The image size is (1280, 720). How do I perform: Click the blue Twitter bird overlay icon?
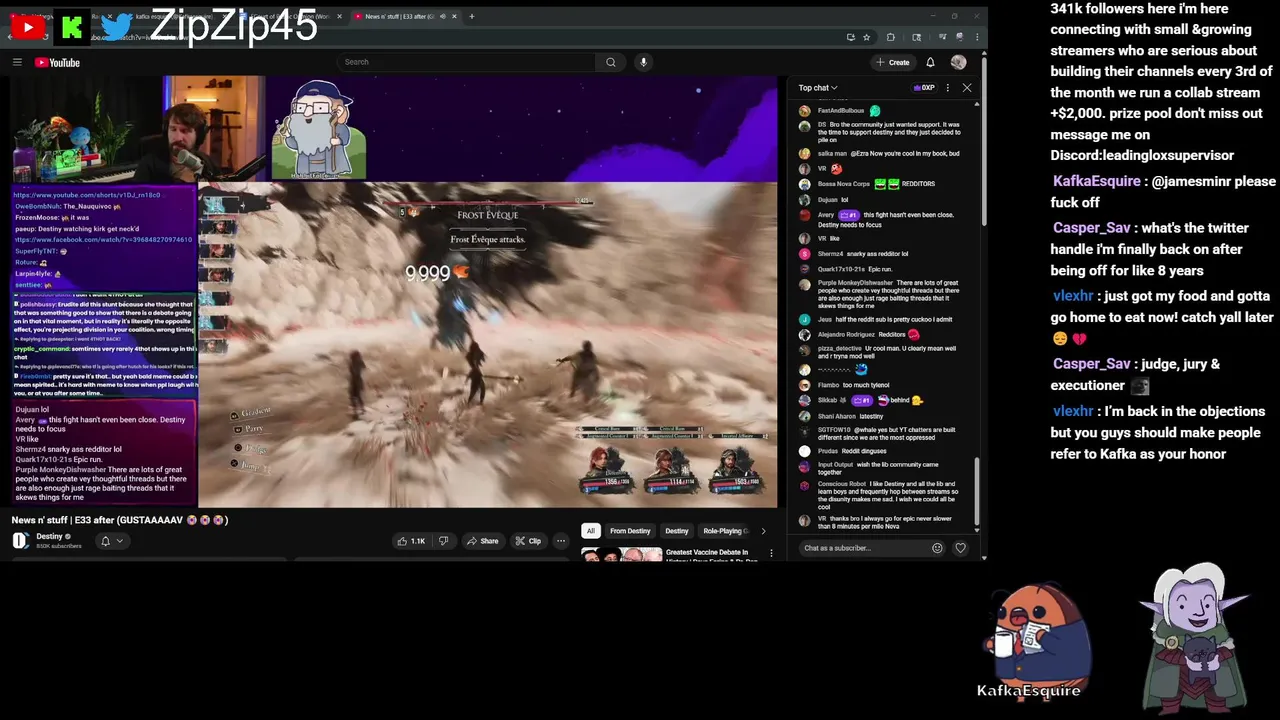118,28
